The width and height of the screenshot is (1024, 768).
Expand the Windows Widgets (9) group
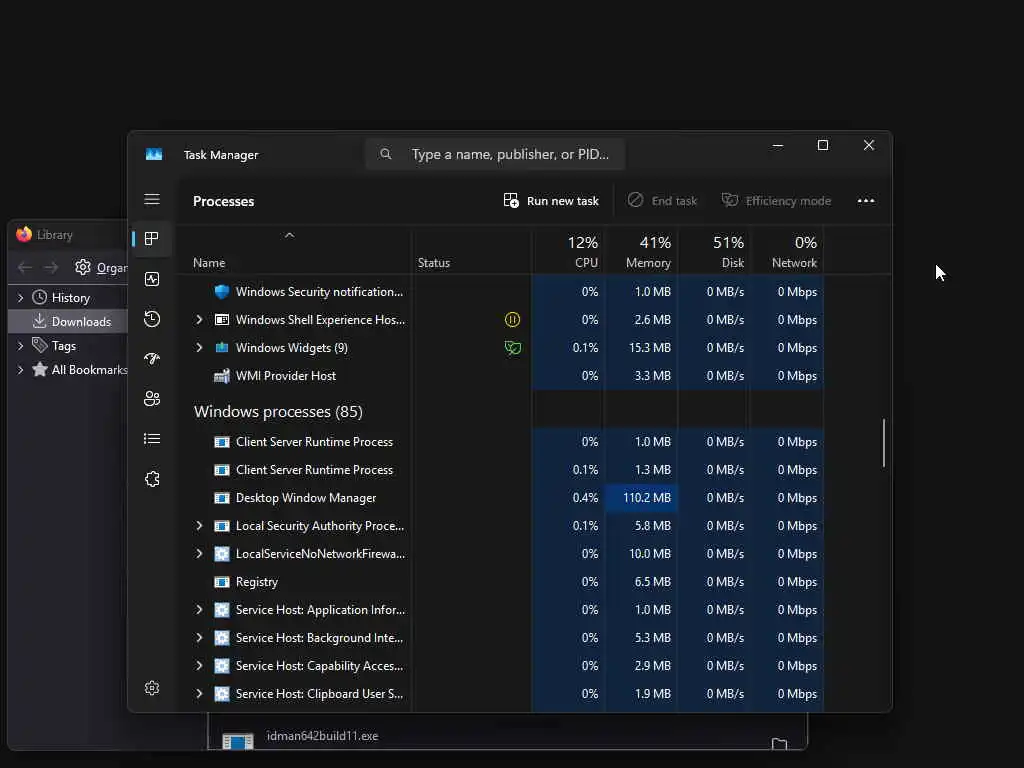[199, 347]
